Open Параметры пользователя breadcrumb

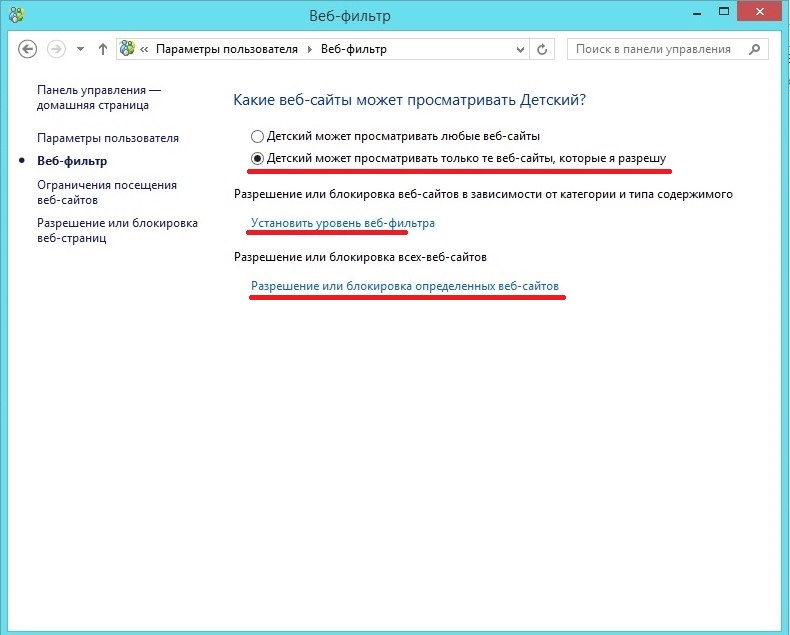(x=227, y=49)
